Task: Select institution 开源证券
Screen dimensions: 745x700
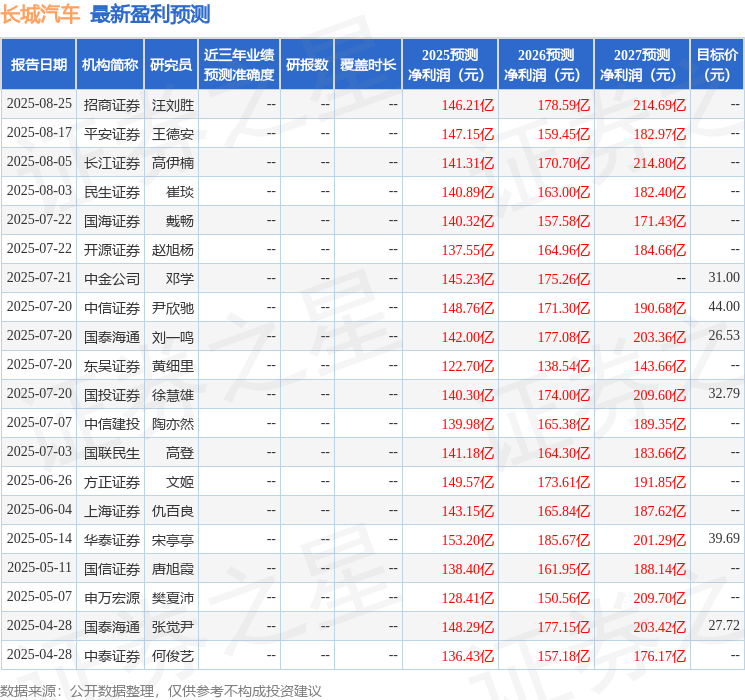Action: [112, 250]
